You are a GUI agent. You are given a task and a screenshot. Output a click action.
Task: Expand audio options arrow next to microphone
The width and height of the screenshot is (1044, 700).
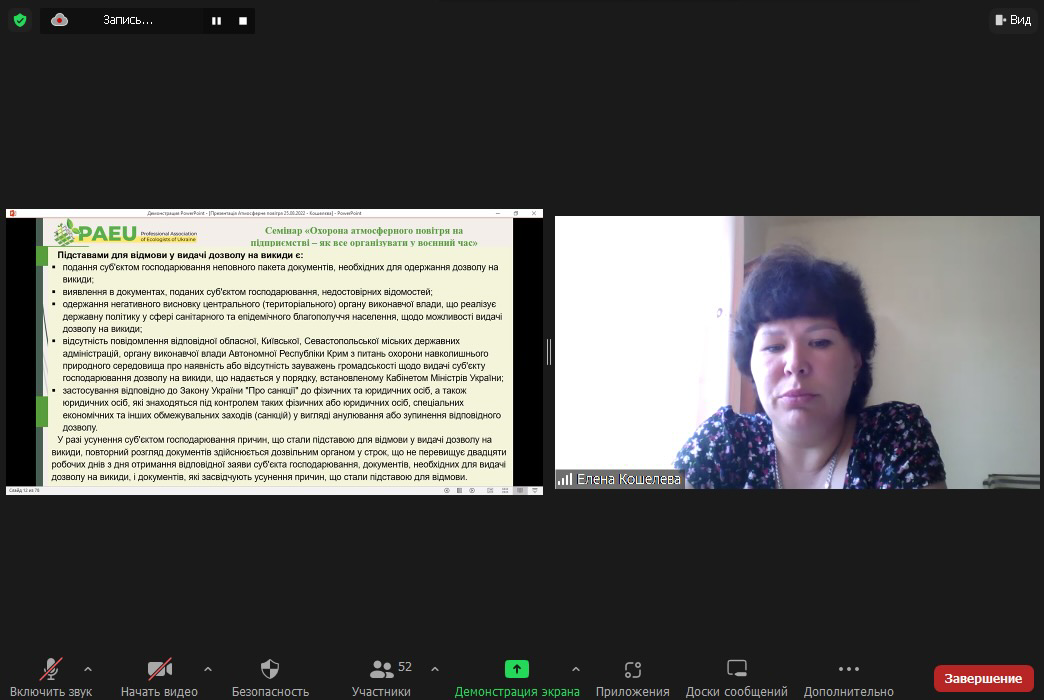[88, 669]
